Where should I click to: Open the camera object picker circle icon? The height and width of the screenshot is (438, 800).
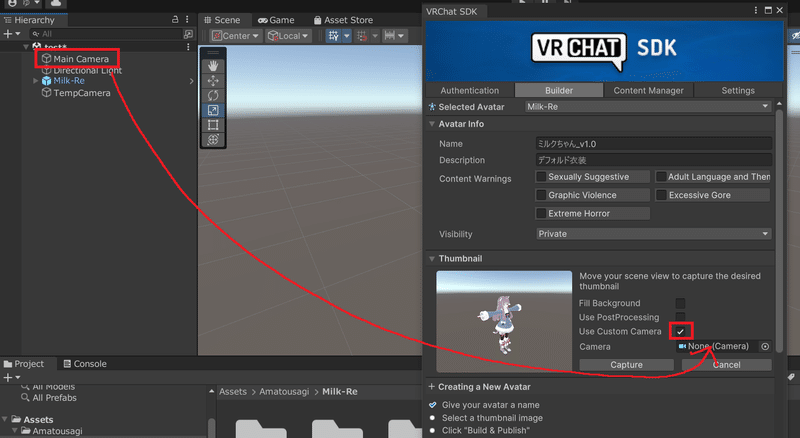[x=765, y=347]
